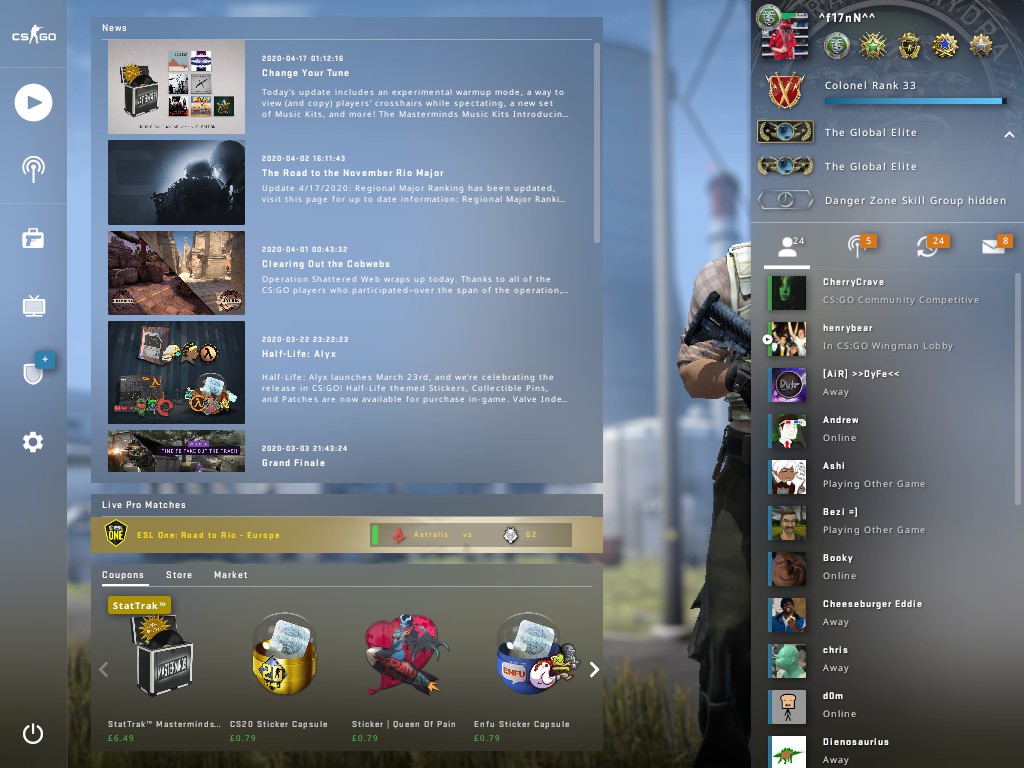
Task: Click the ESL One tournament logo
Action: click(x=116, y=534)
